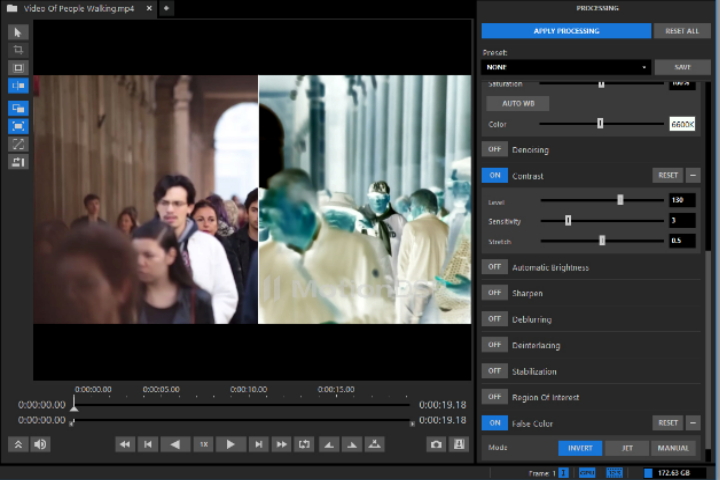Expand timeline with double chevron icon
Image resolution: width=720 pixels, height=480 pixels.
click(x=18, y=444)
